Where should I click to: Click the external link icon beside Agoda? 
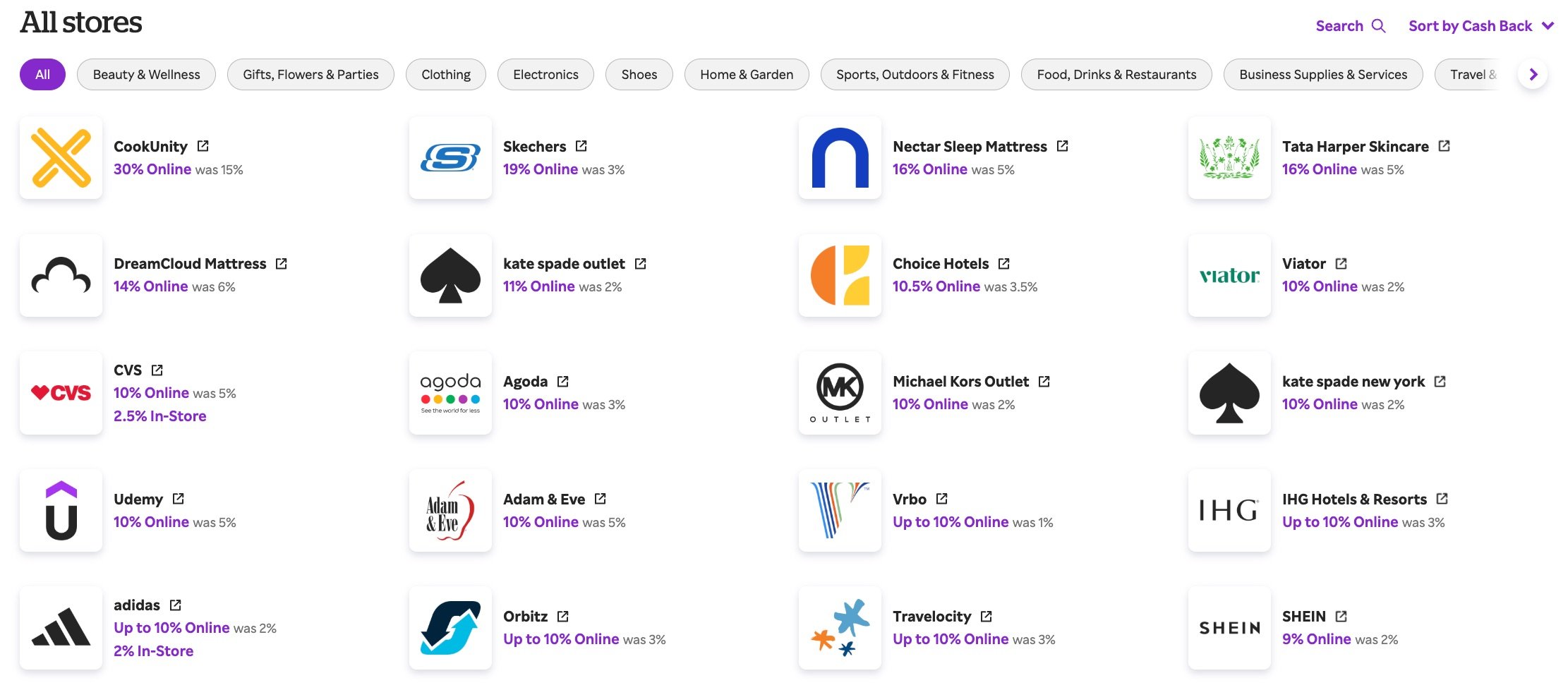click(563, 381)
